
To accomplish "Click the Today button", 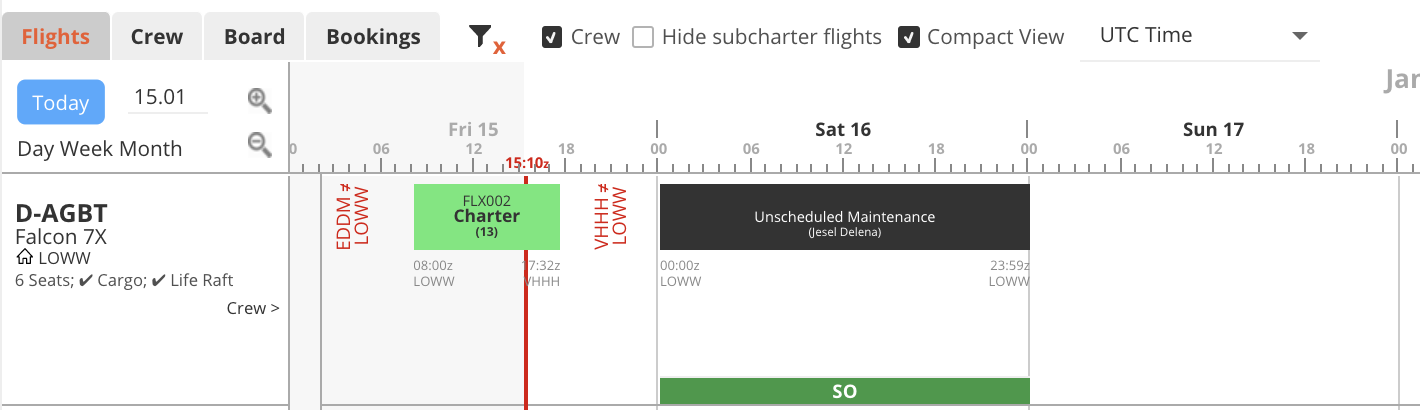I will 61,102.
